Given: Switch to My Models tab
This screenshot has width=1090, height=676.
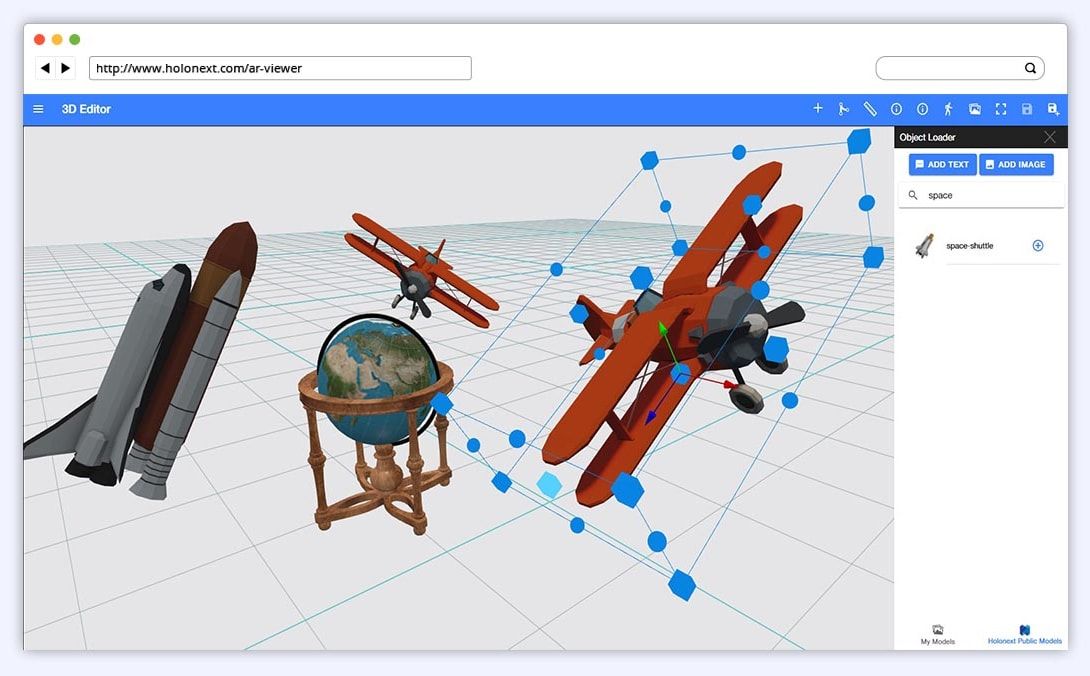Looking at the screenshot, I should click(x=937, y=635).
